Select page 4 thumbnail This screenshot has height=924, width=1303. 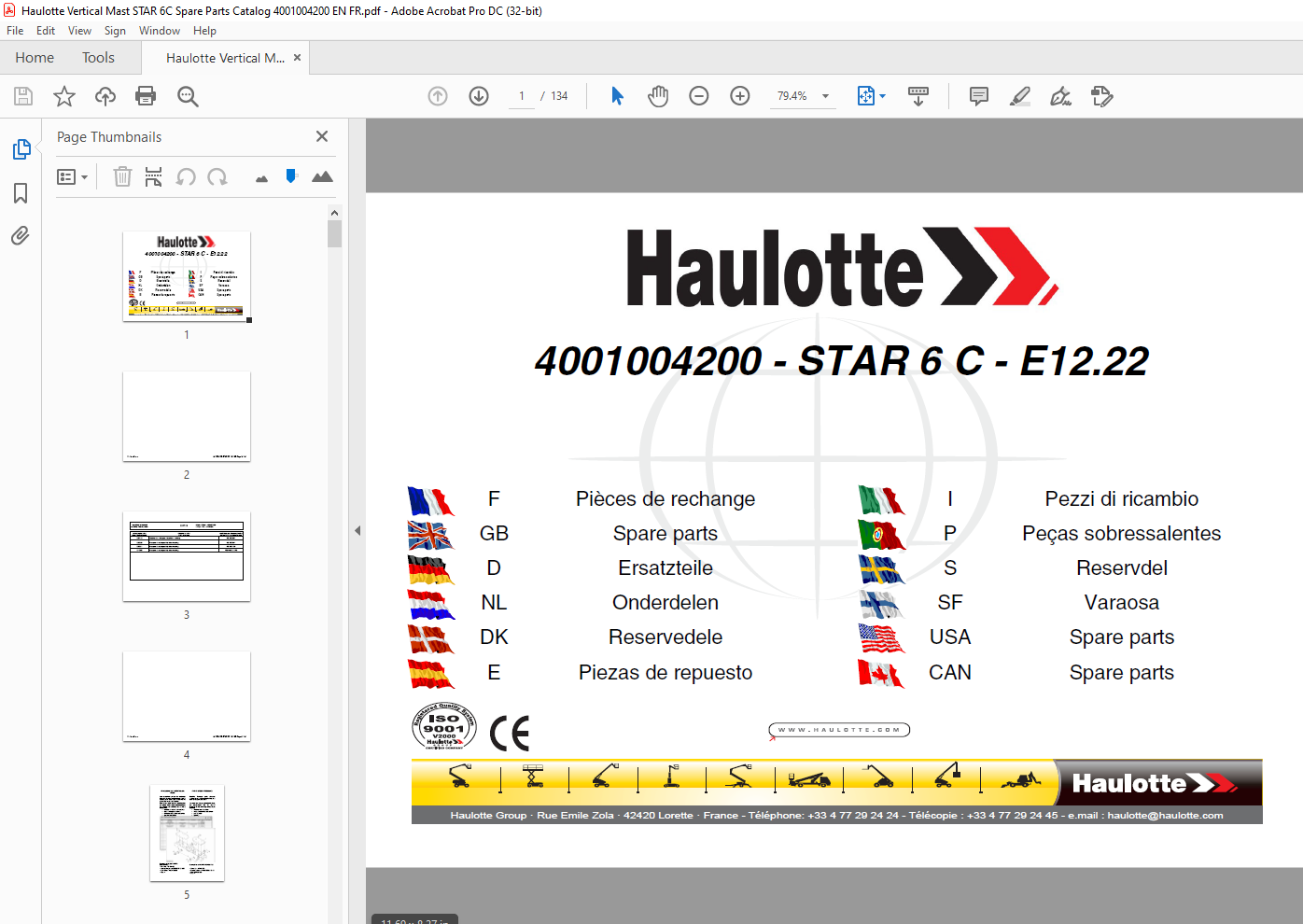point(187,696)
